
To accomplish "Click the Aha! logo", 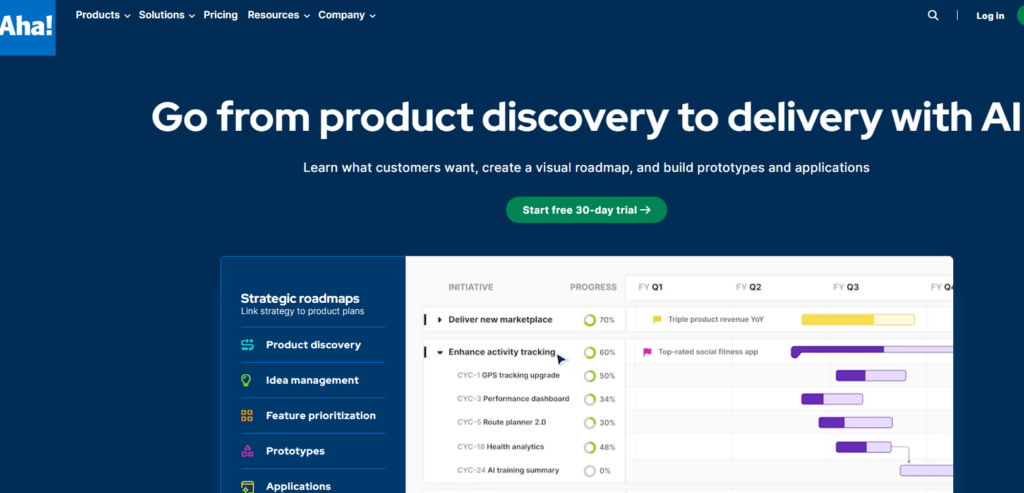I will 27,27.
